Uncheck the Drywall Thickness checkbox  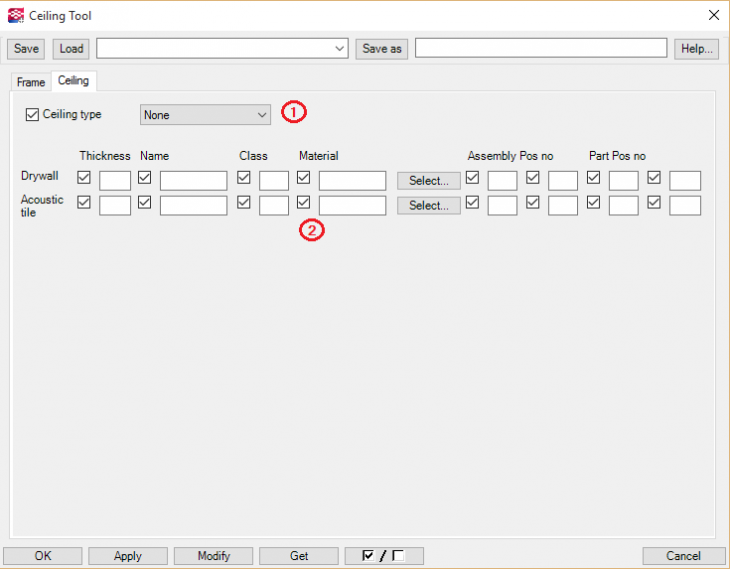[x=84, y=178]
